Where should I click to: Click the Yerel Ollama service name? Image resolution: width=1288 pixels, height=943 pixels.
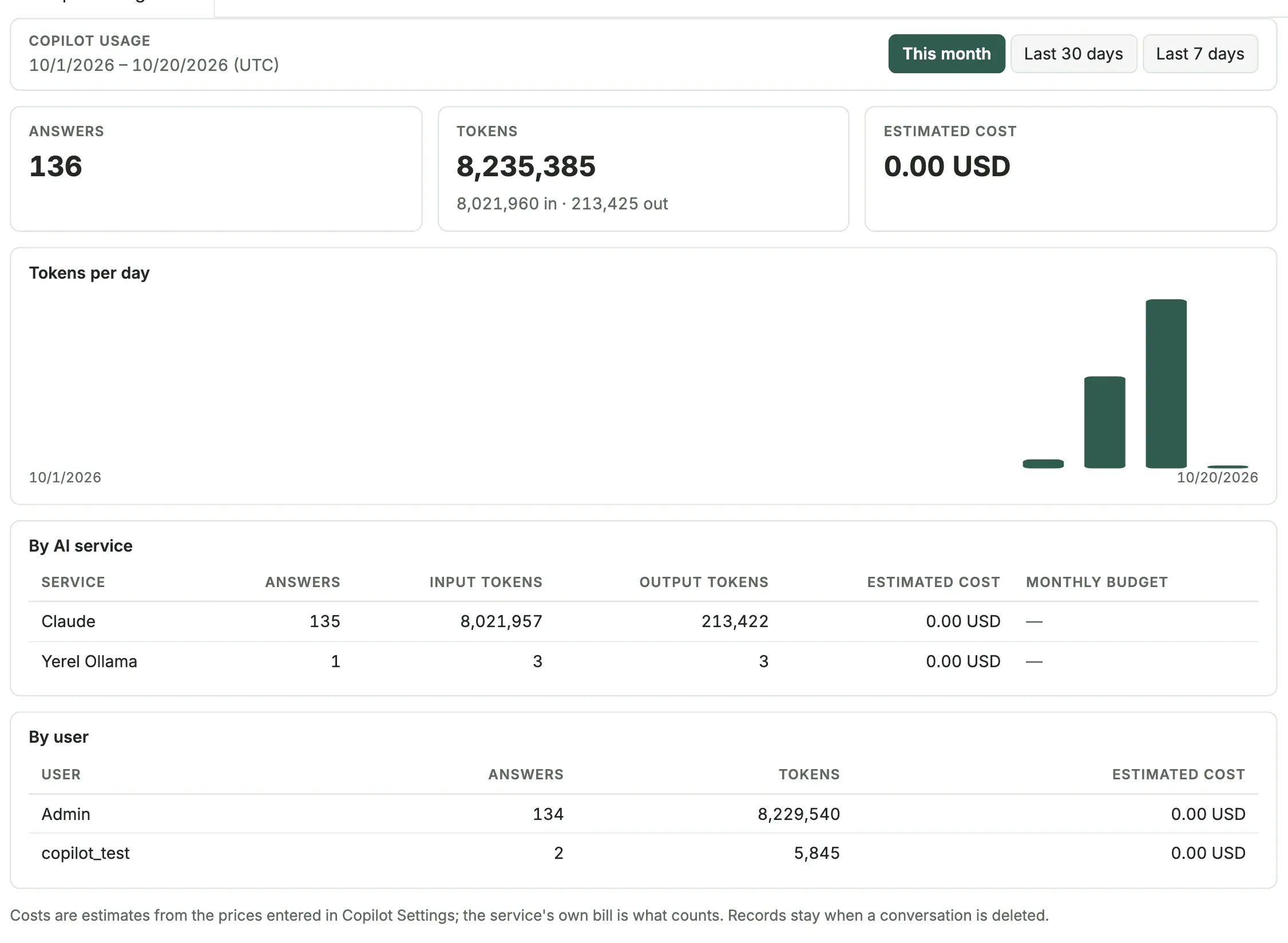coord(89,661)
